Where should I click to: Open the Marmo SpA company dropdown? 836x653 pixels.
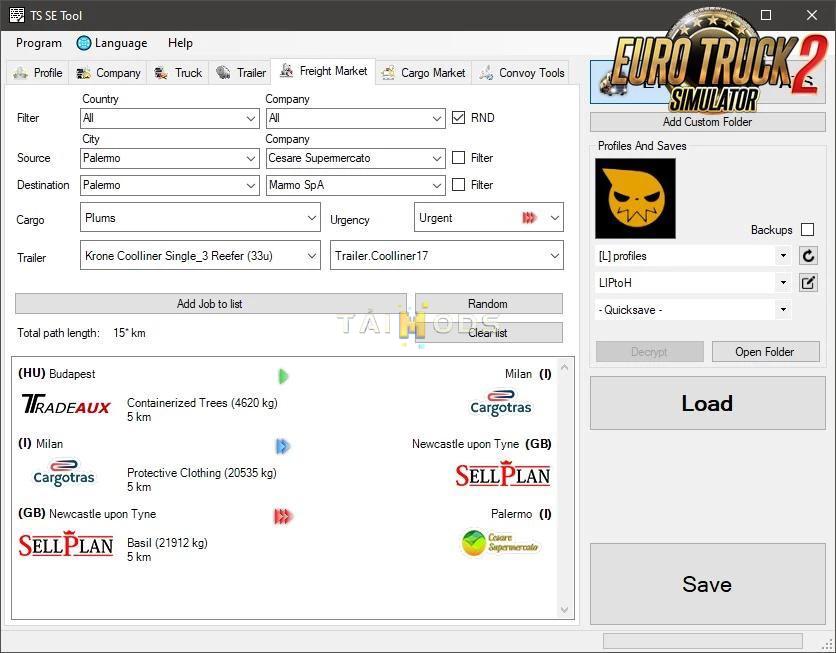(x=356, y=186)
